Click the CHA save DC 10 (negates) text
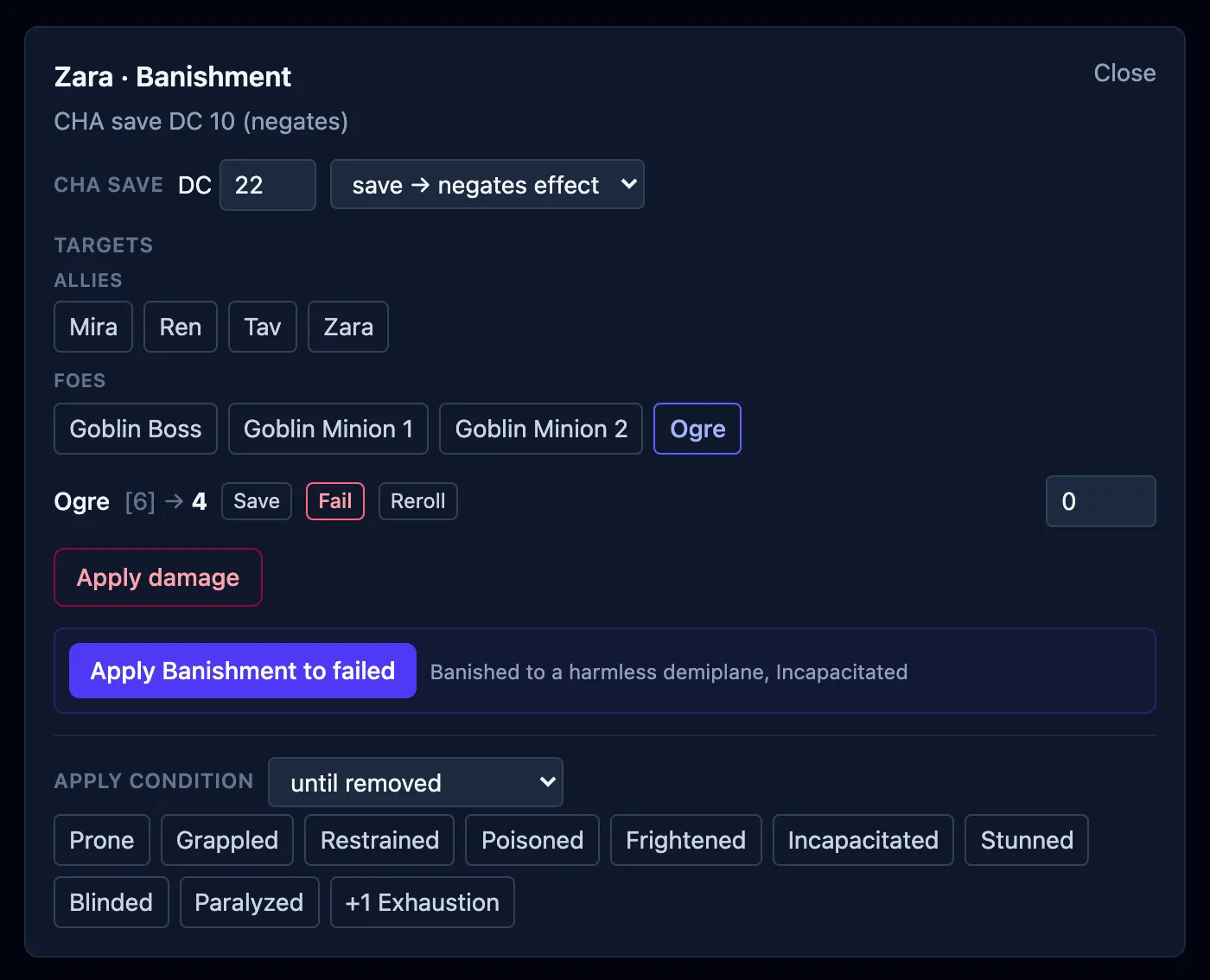The image size is (1210, 980). (201, 121)
